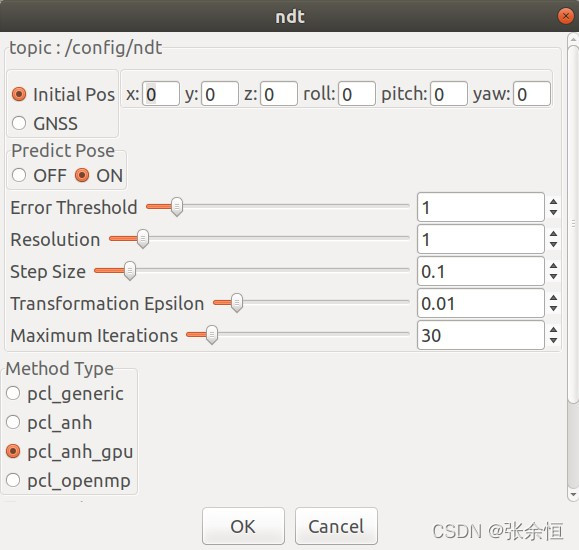Decrease Resolution with down arrow
This screenshot has height=550, width=579.
553,245
